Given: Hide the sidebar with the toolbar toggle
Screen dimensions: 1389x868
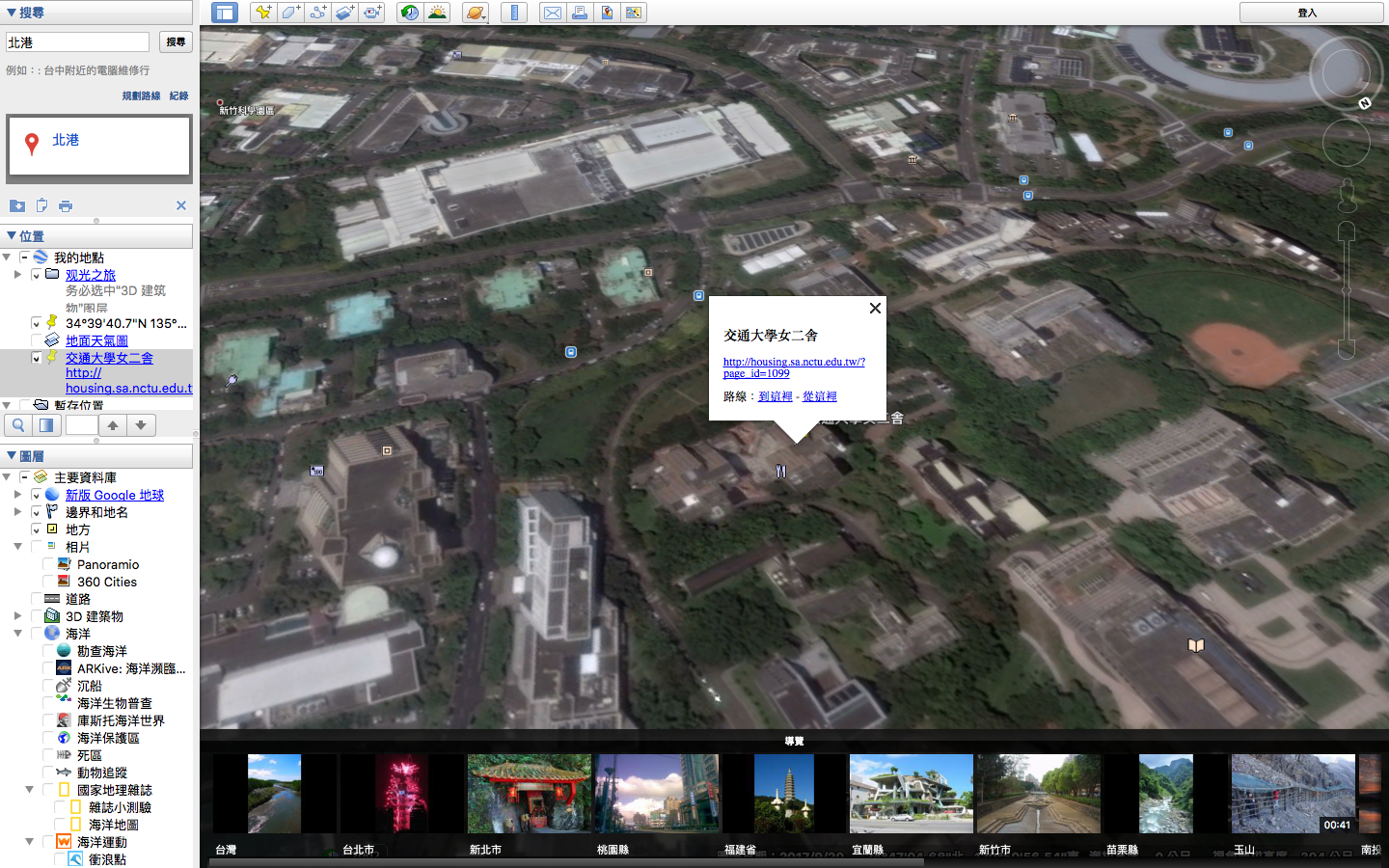Looking at the screenshot, I should click(225, 13).
